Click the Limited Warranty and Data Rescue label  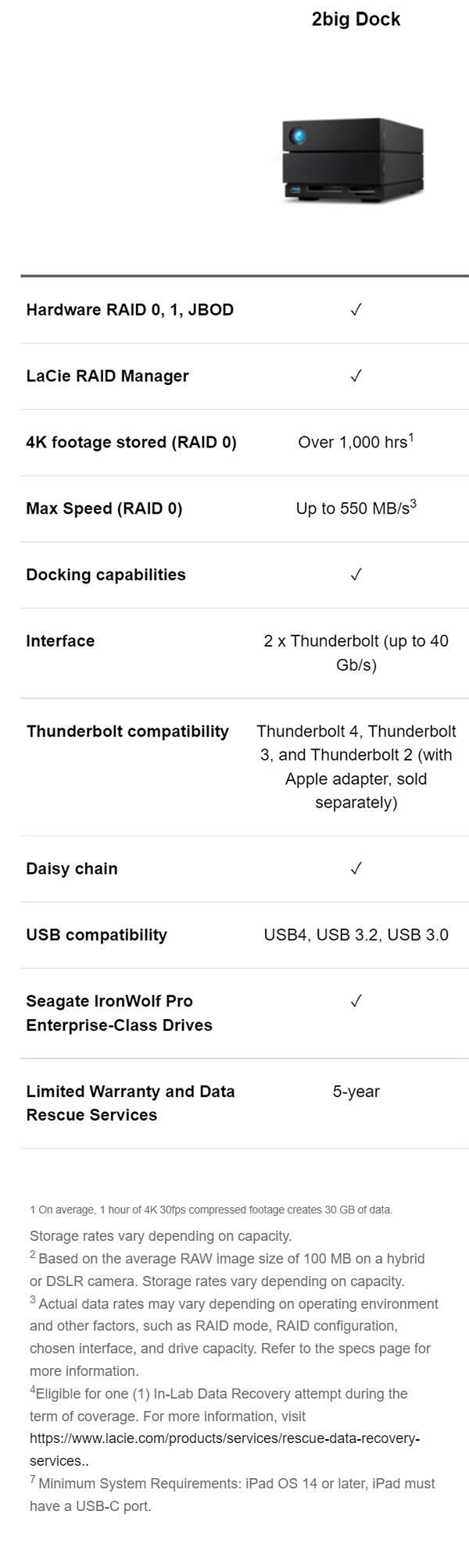tap(131, 1103)
